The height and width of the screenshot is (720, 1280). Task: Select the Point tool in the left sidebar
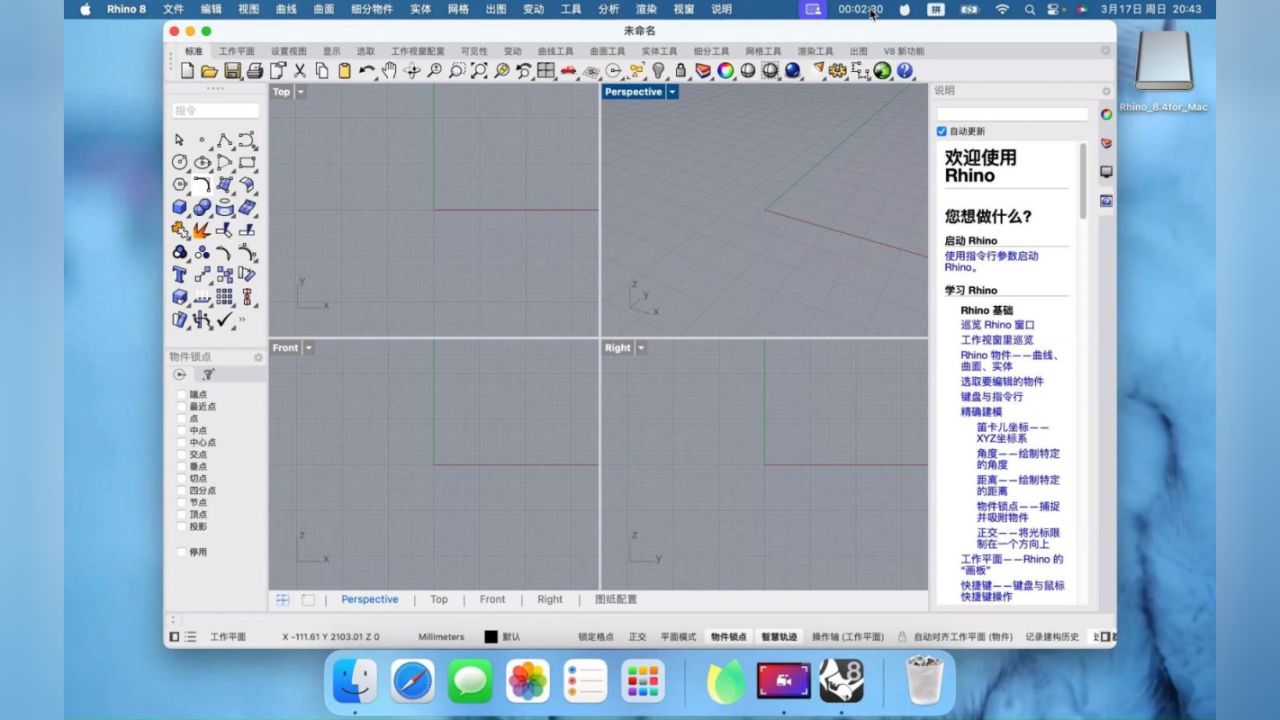(x=201, y=141)
